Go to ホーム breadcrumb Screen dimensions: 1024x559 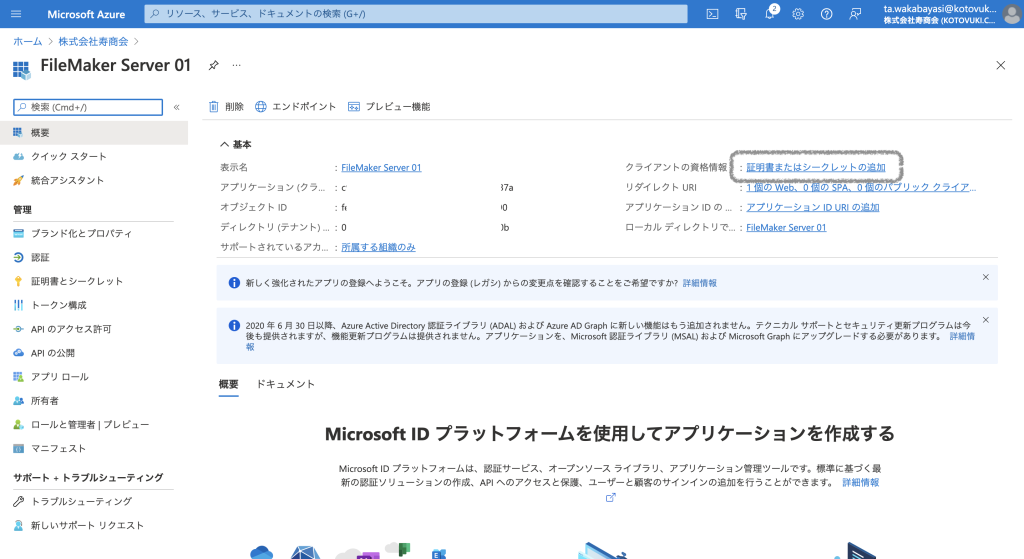coord(27,41)
